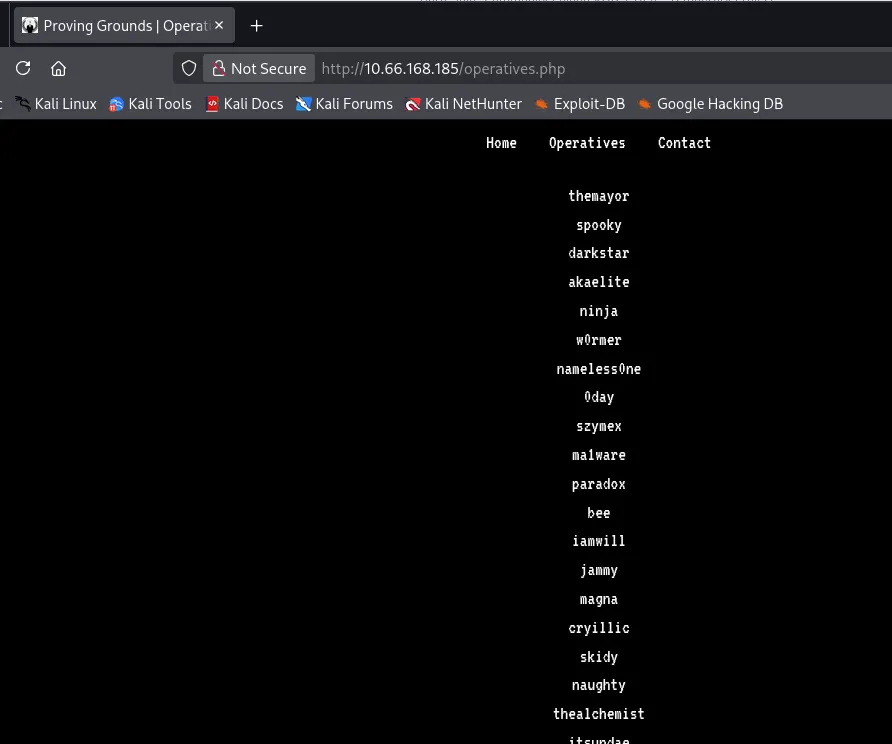This screenshot has width=892, height=744.
Task: Click the shield tracking protection icon
Action: [x=188, y=68]
